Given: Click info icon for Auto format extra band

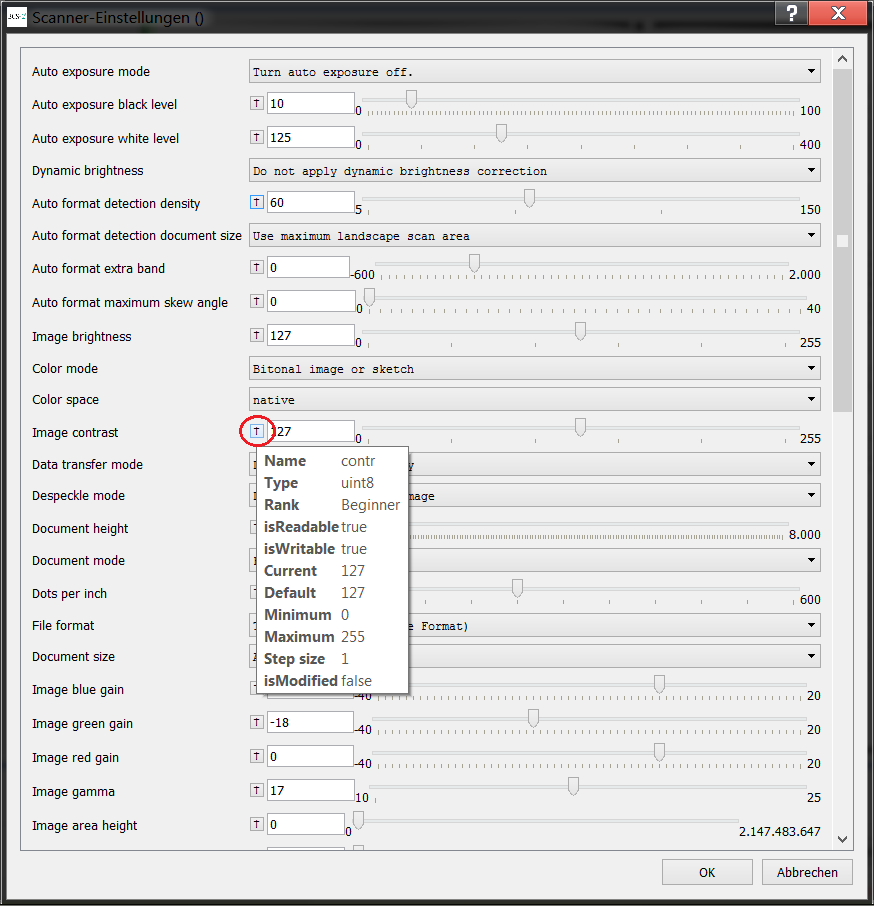Looking at the screenshot, I should point(256,267).
